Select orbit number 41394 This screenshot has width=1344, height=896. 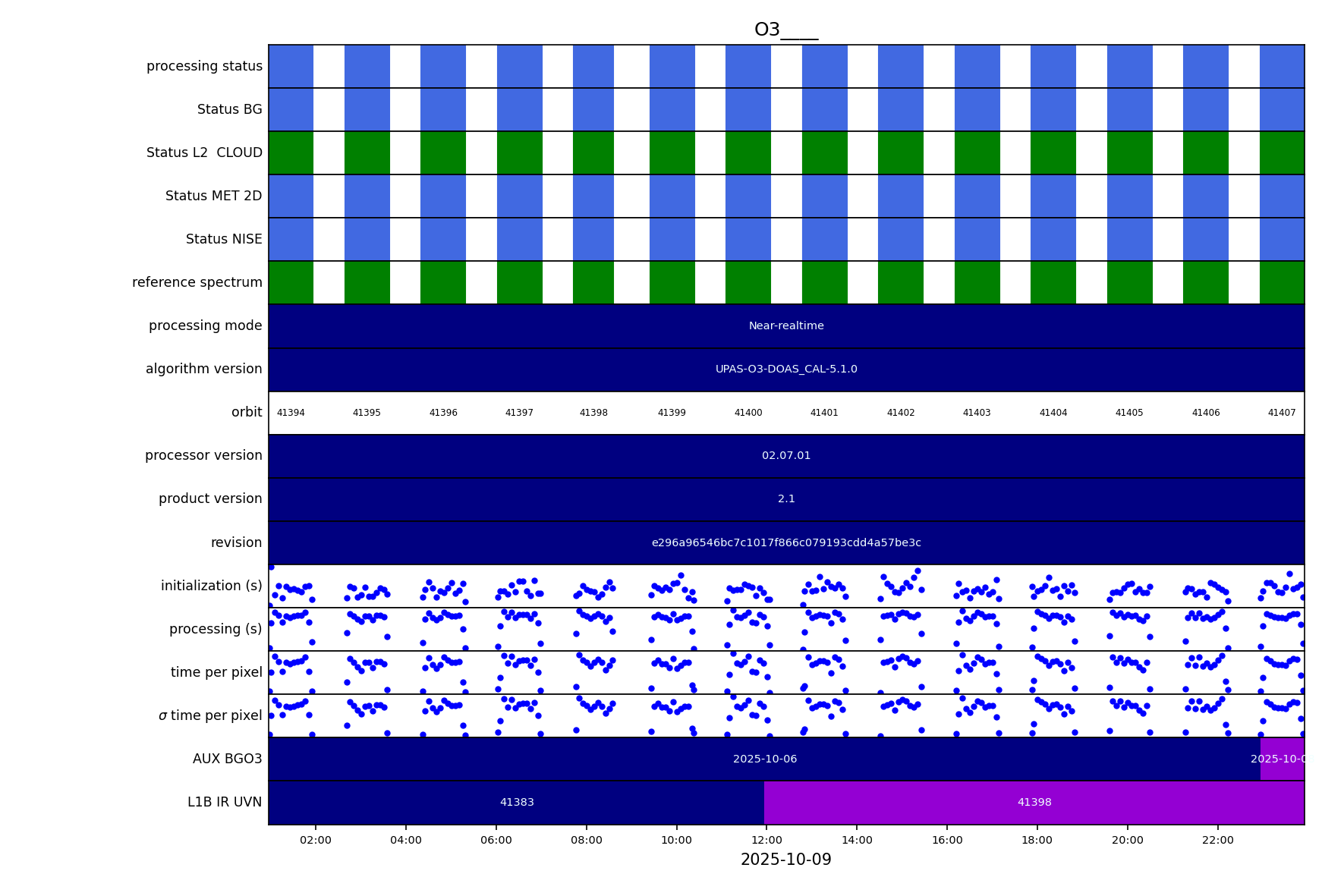coord(291,413)
